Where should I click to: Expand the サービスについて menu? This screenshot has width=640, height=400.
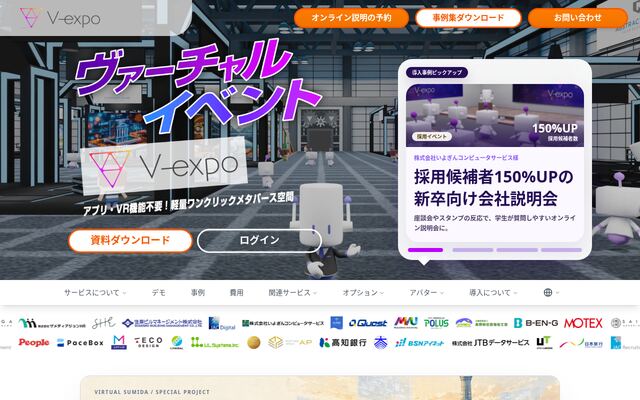95,293
